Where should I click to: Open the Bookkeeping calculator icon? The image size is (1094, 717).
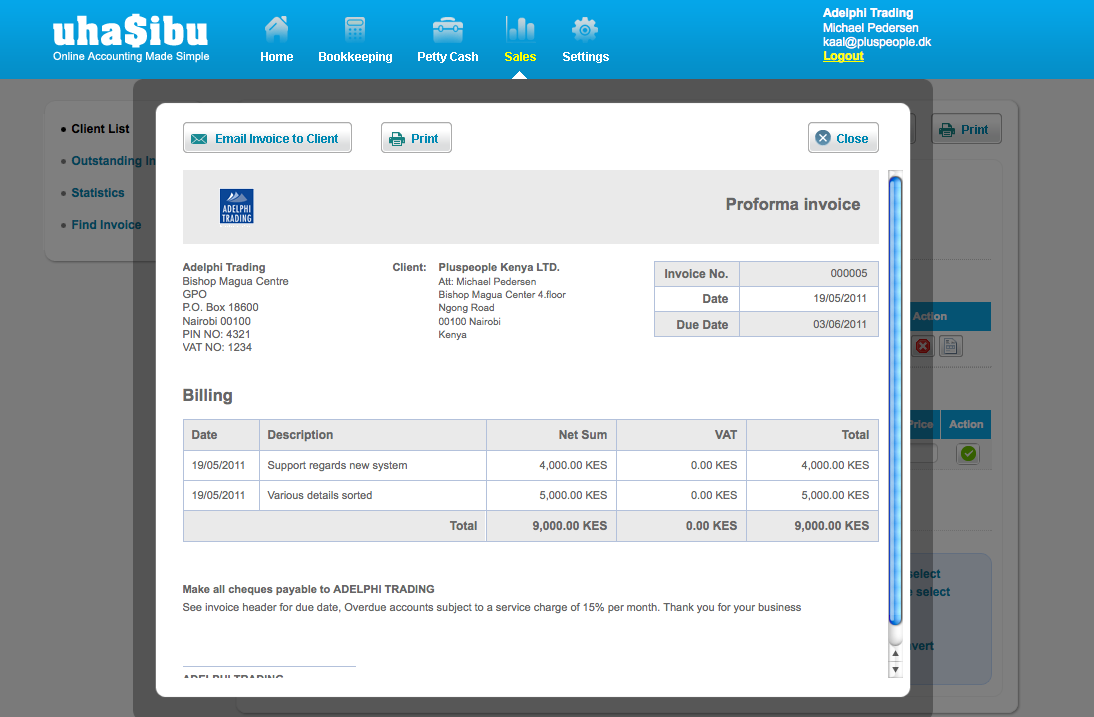click(354, 29)
